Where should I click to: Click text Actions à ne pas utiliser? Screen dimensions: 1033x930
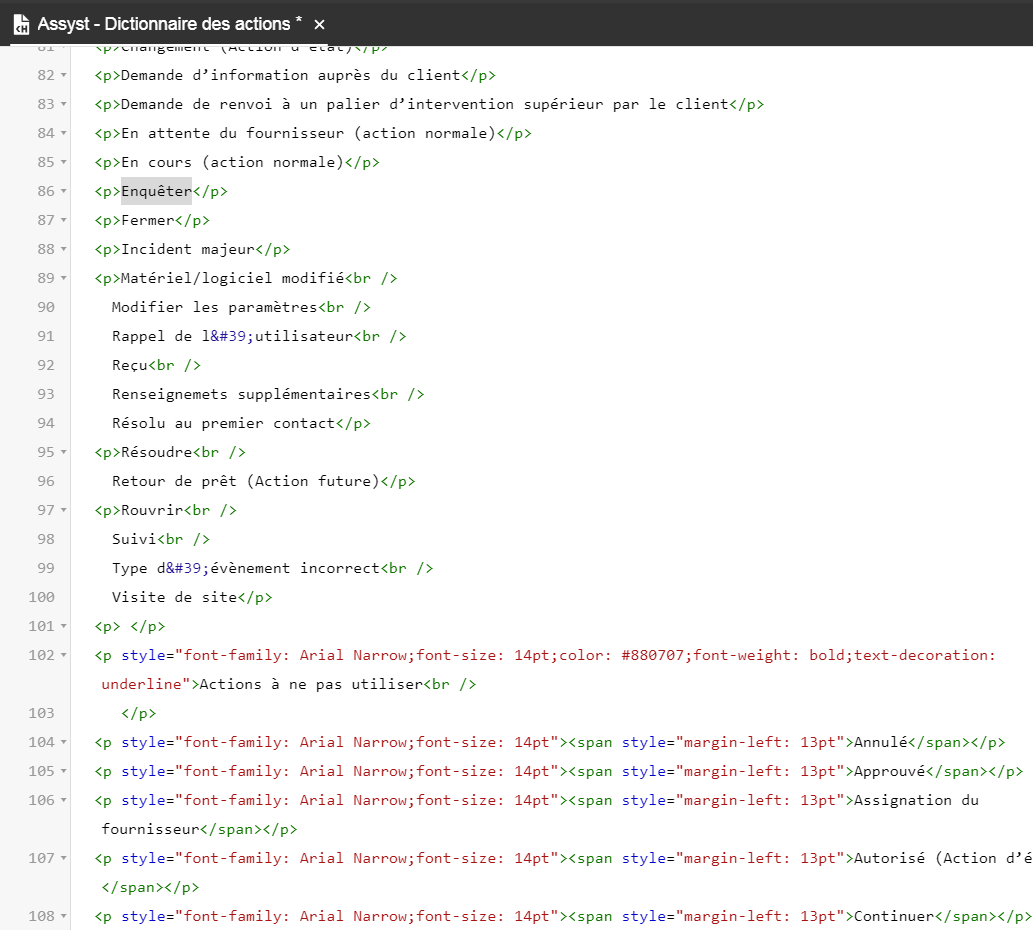311,684
